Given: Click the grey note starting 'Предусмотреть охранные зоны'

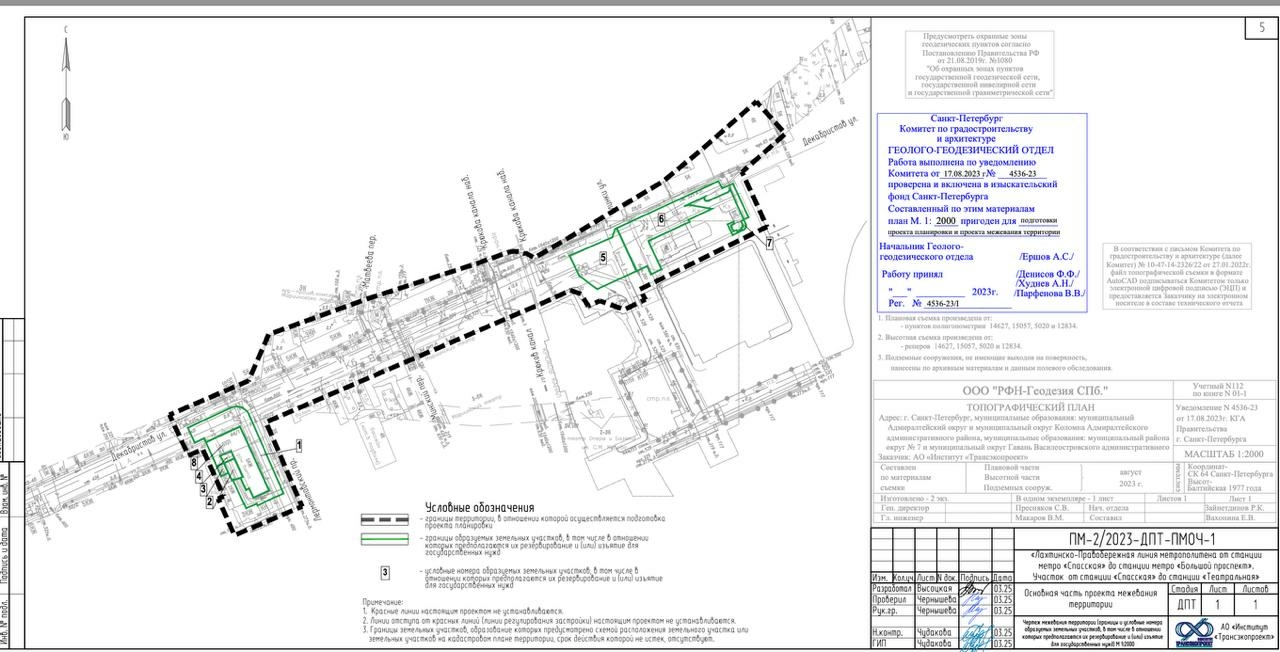Looking at the screenshot, I should (x=979, y=65).
